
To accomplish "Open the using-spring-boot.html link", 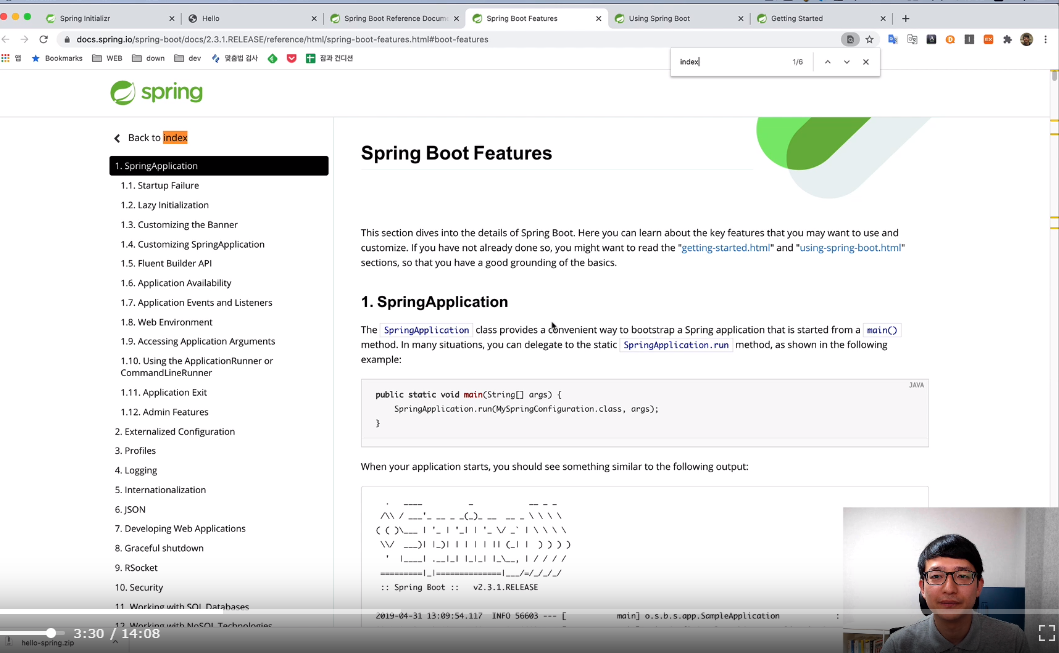I will click(850, 248).
